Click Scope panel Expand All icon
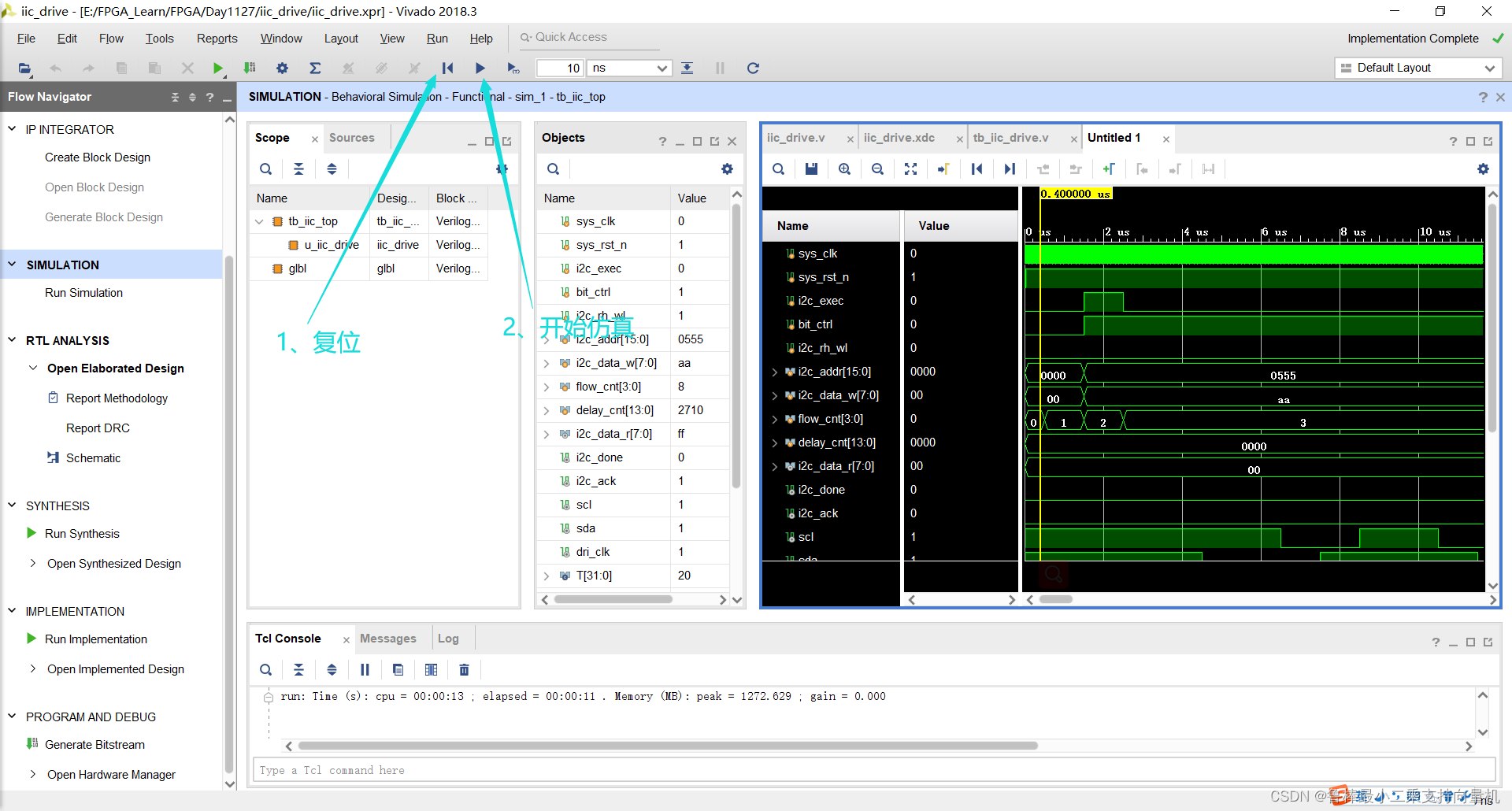Image resolution: width=1512 pixels, height=811 pixels. [332, 169]
